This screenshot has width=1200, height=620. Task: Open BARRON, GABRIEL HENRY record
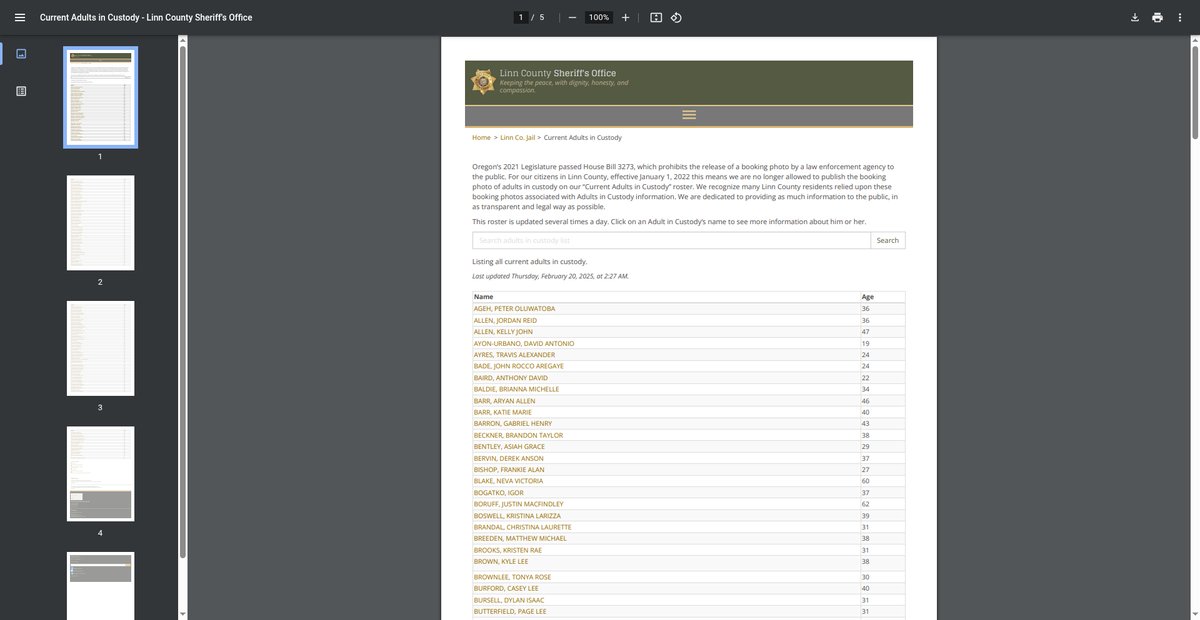(512, 424)
